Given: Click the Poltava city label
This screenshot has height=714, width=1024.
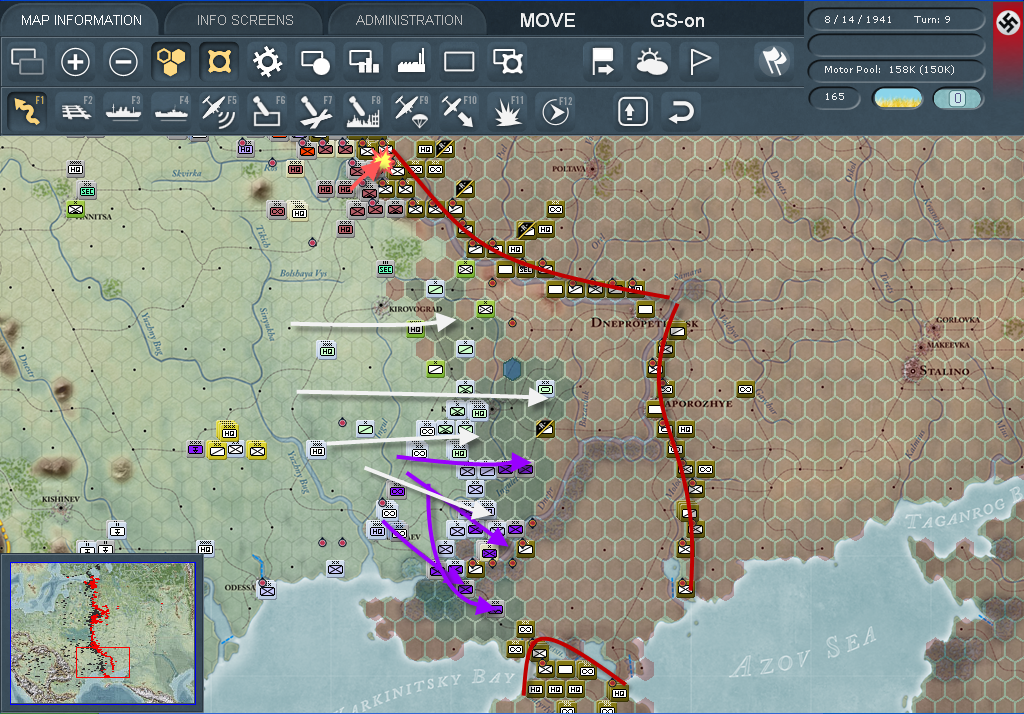Looking at the screenshot, I should [569, 169].
